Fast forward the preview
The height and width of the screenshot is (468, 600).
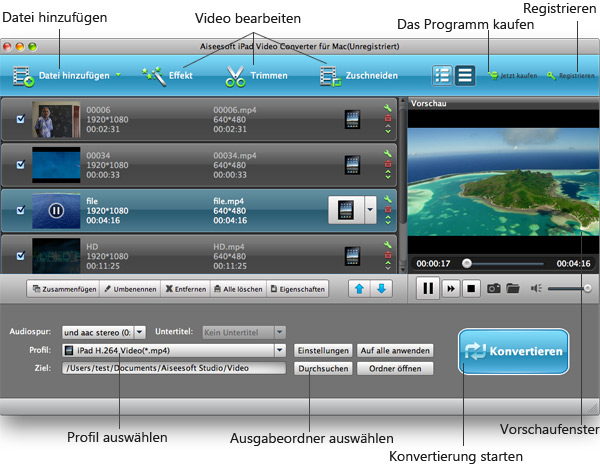point(451,289)
